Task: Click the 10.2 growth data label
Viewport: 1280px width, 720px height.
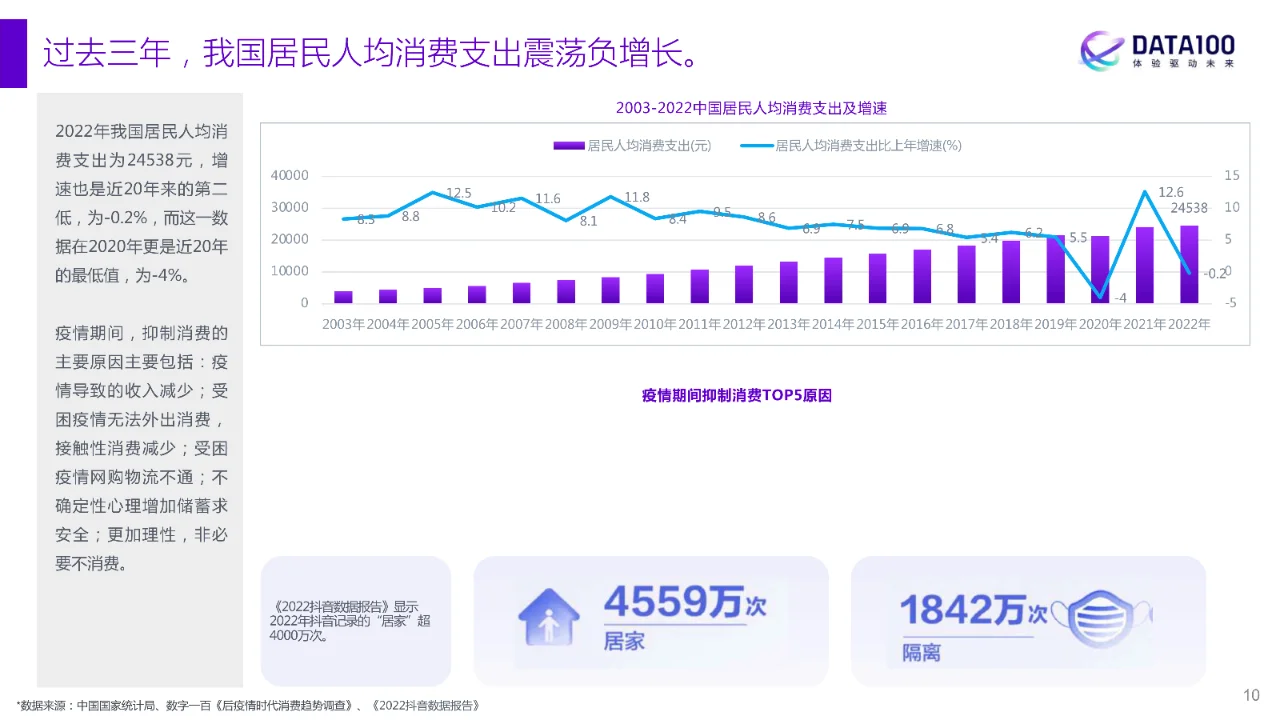Action: 503,208
